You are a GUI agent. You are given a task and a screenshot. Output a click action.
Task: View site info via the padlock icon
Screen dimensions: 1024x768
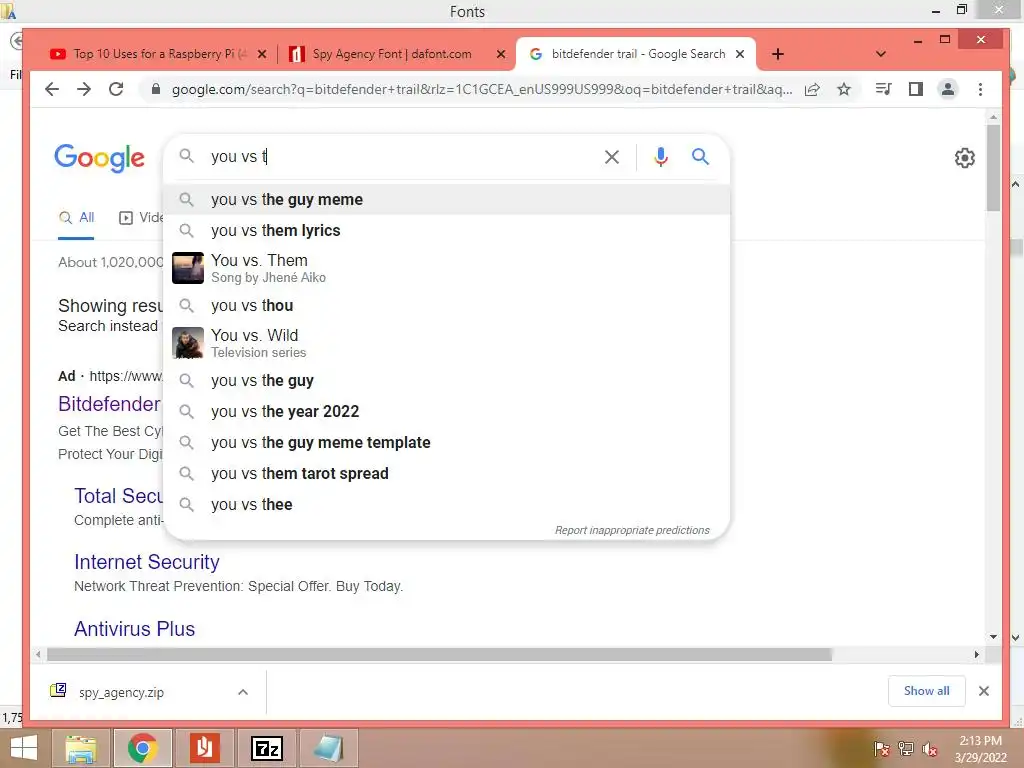point(155,89)
